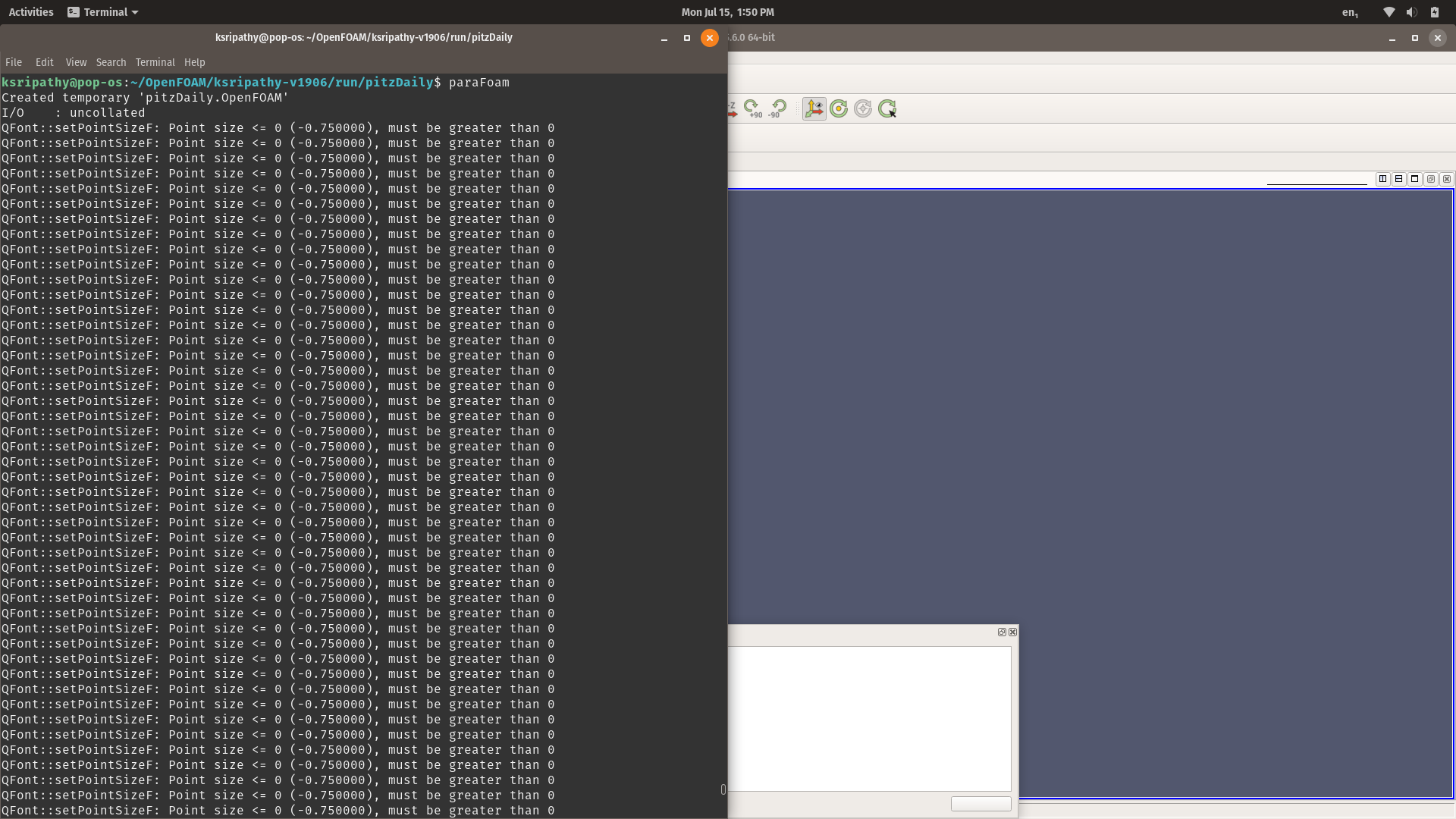
Task: Click inside the white output message area
Action: [869, 718]
